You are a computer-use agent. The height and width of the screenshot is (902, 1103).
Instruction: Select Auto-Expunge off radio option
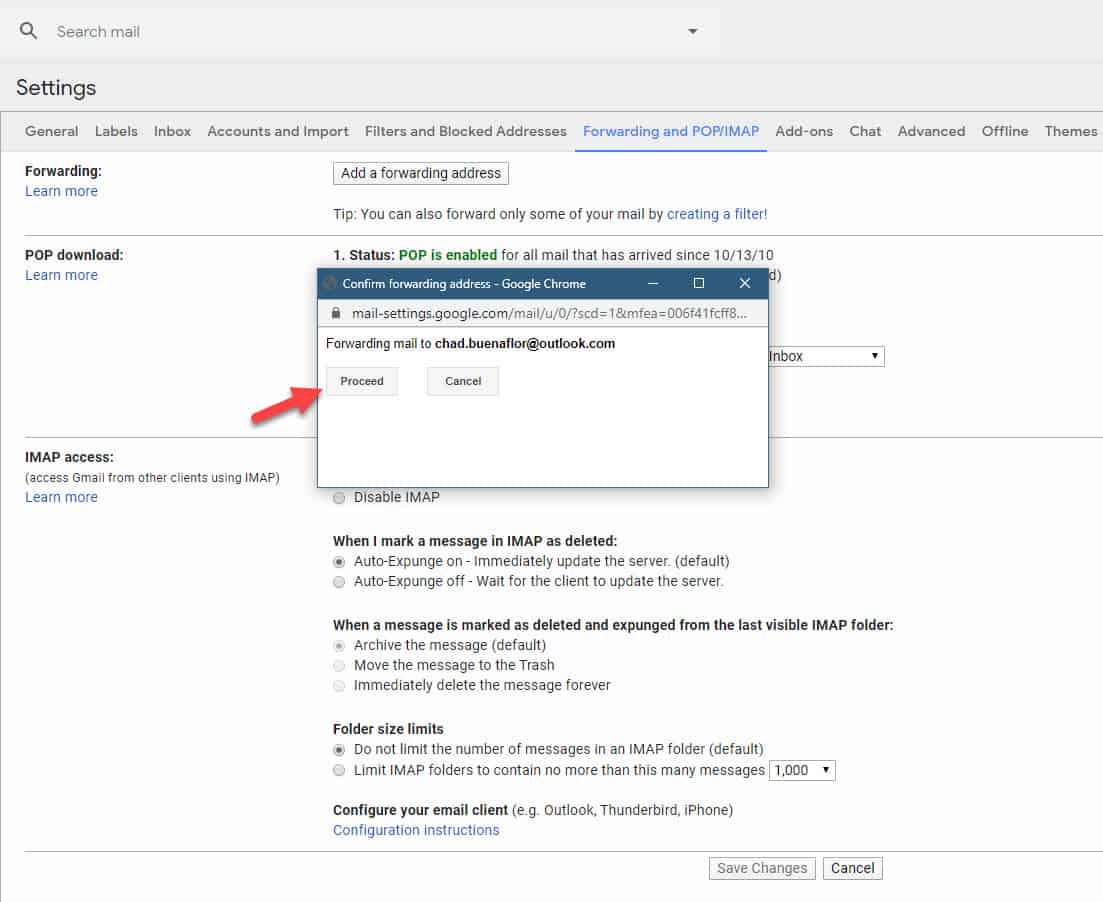click(x=339, y=582)
